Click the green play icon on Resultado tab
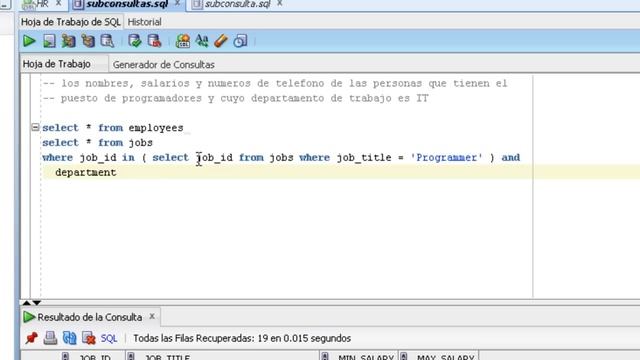The width and height of the screenshot is (640, 360). (29, 317)
